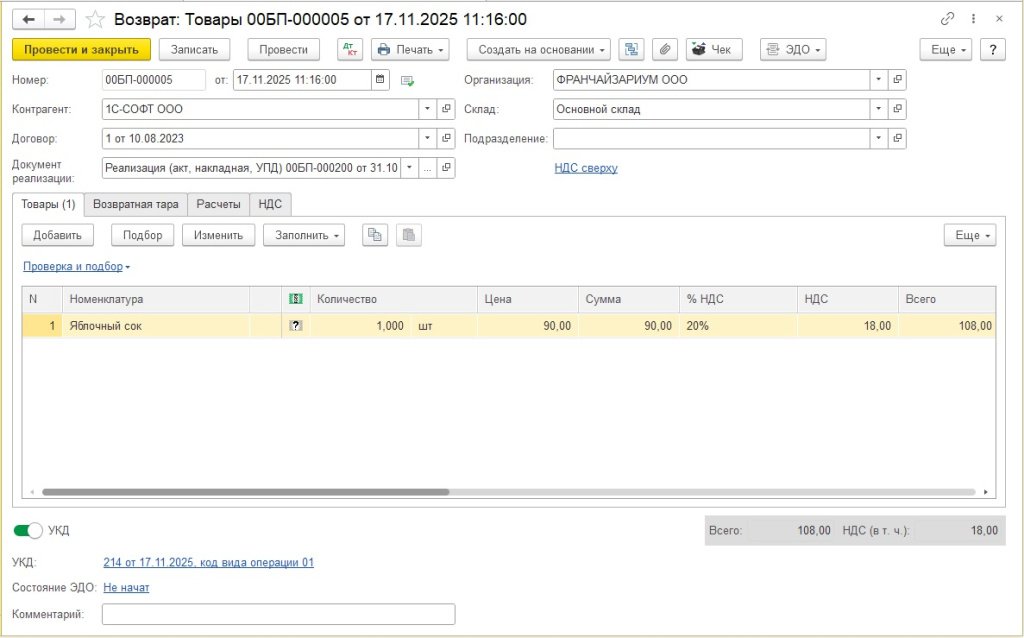Image resolution: width=1024 pixels, height=638 pixels.
Task: Toggle the УКД switch off
Action: [28, 530]
